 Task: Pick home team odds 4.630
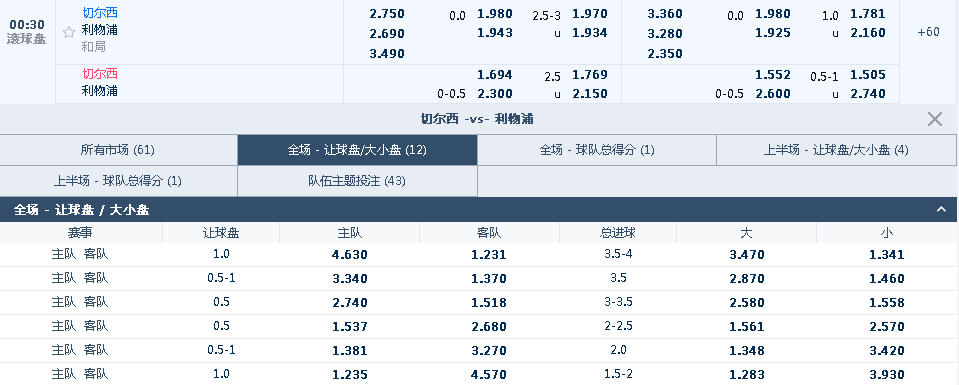click(x=349, y=255)
